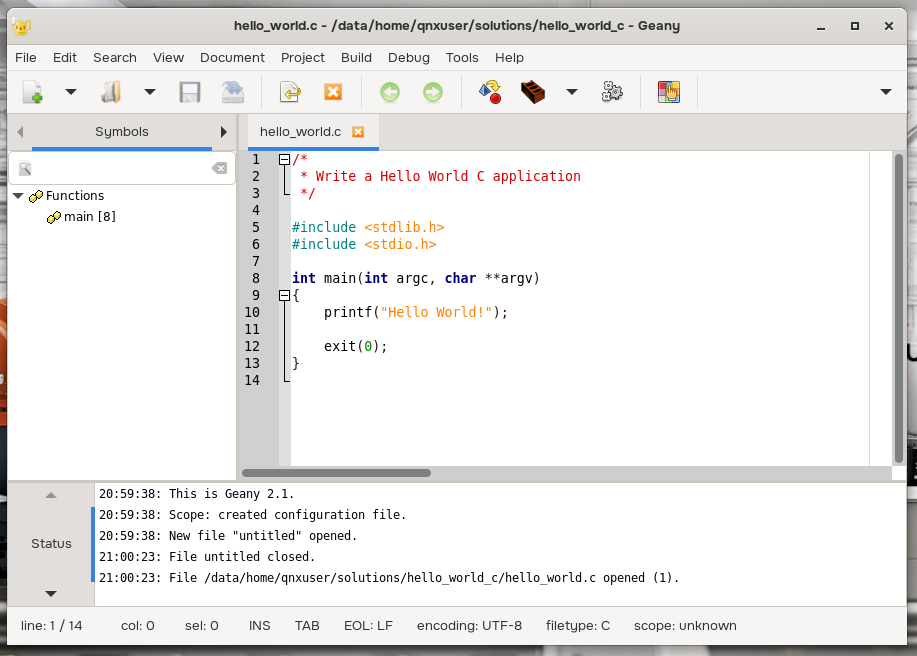Open the dropdown arrow next to New file
Viewport: 917px width, 656px height.
pos(71,93)
